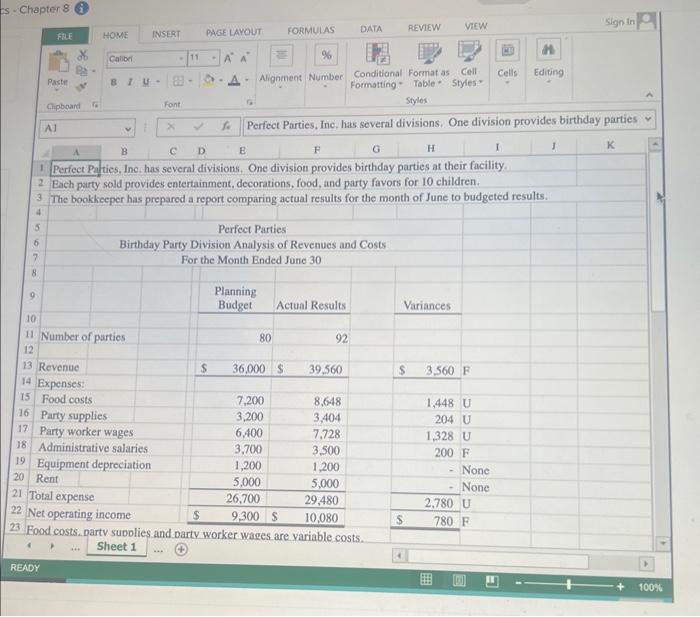Viewport: 700px width, 617px height.
Task: Apply Fill Color paint bucket
Action: click(x=208, y=80)
